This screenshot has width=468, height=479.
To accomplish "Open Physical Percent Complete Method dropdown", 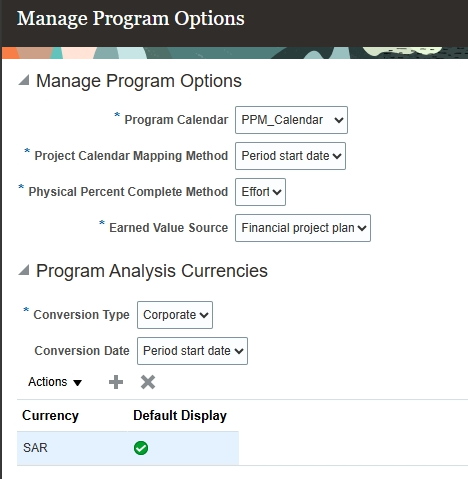I will pyautogui.click(x=260, y=192).
